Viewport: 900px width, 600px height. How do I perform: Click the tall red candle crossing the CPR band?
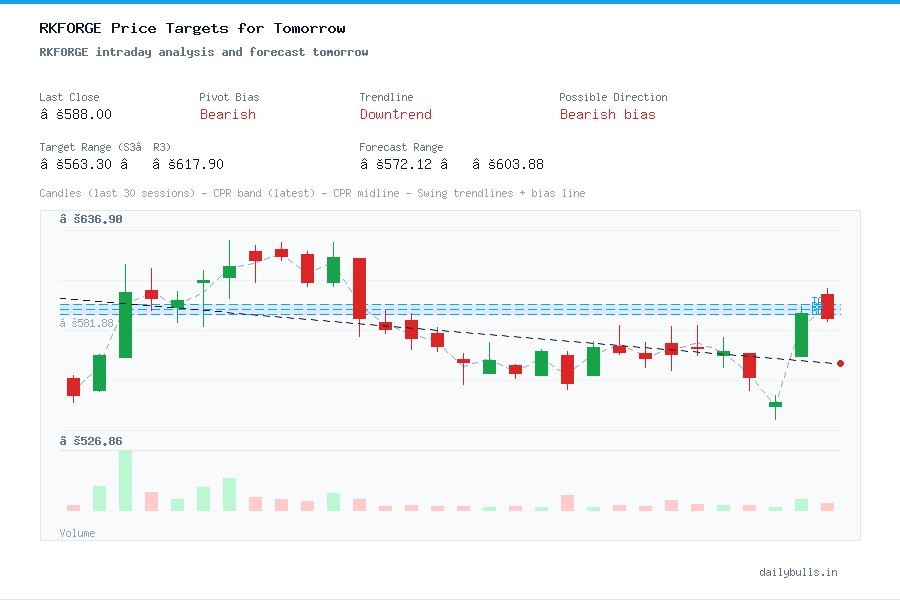click(x=359, y=288)
